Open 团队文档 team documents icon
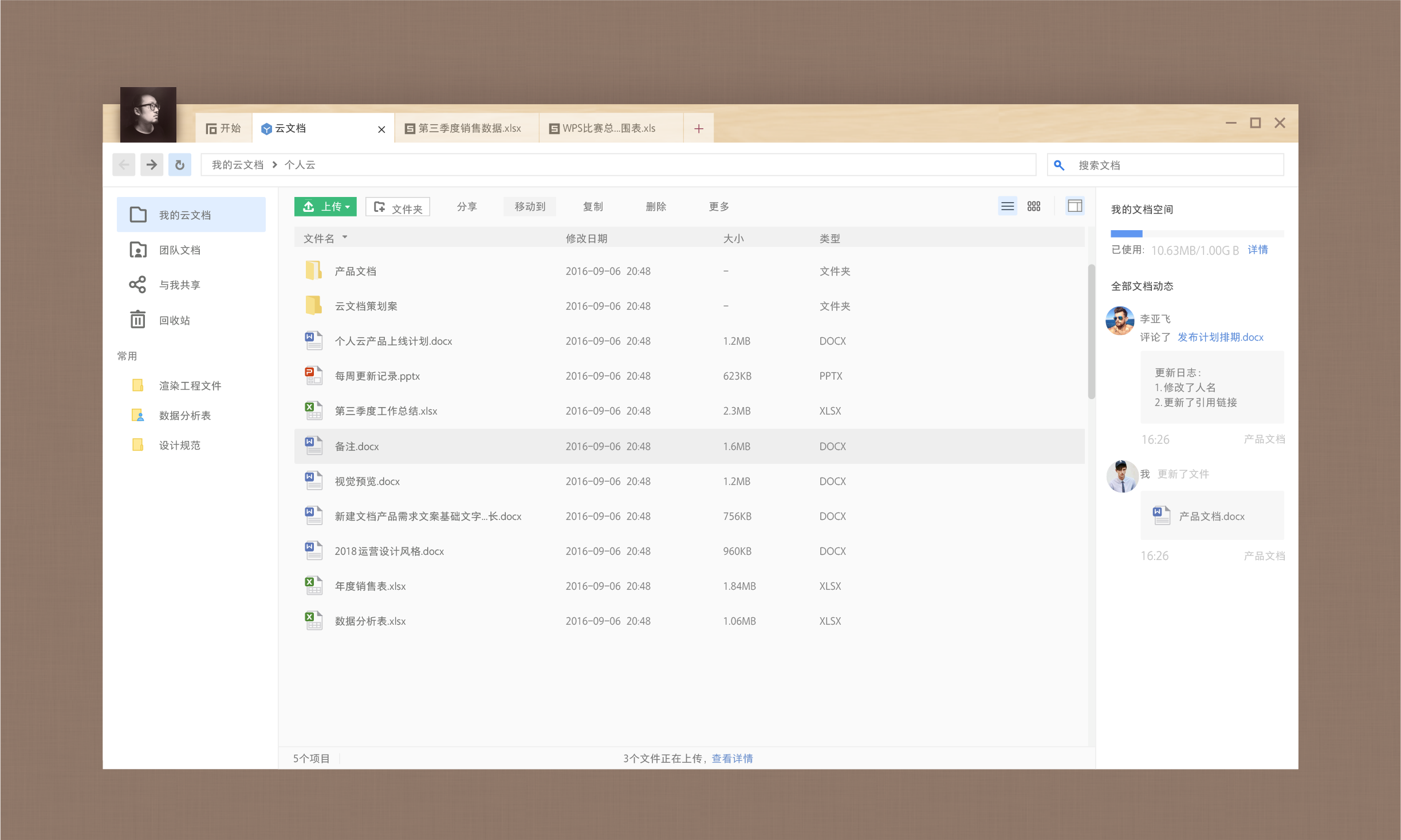This screenshot has width=1401, height=840. (x=137, y=250)
